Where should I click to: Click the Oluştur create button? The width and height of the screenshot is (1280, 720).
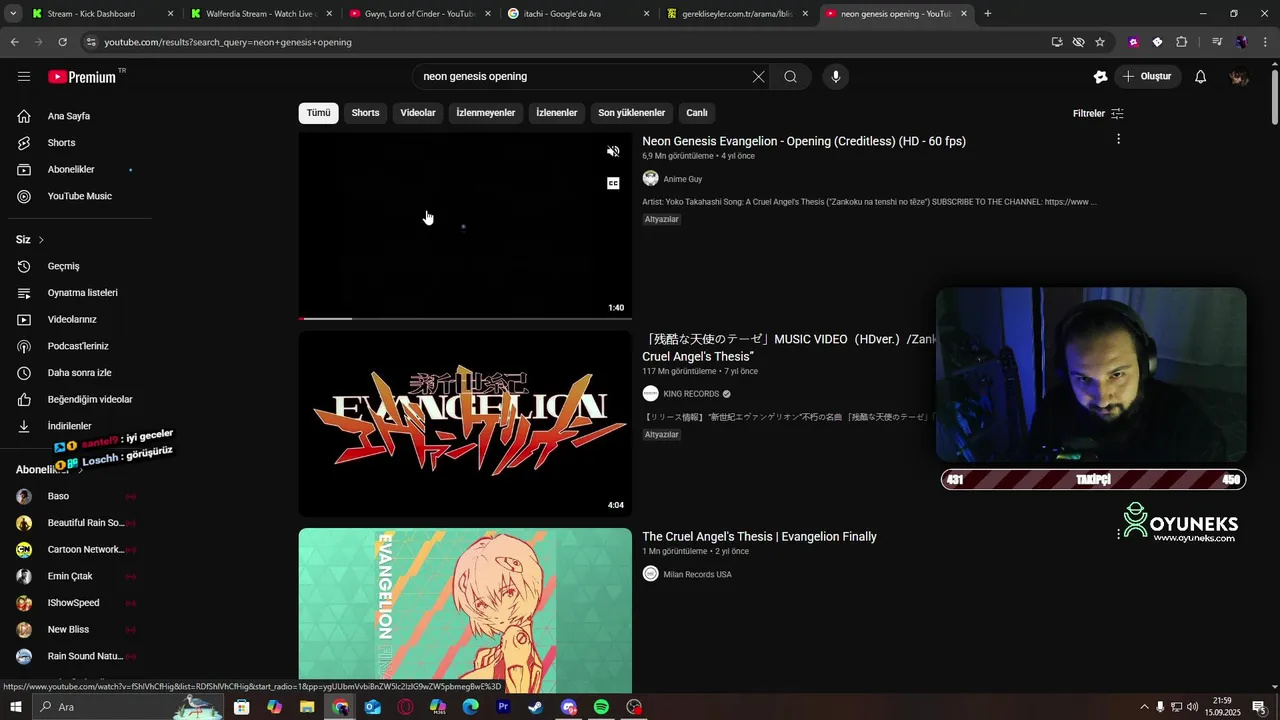click(1147, 76)
